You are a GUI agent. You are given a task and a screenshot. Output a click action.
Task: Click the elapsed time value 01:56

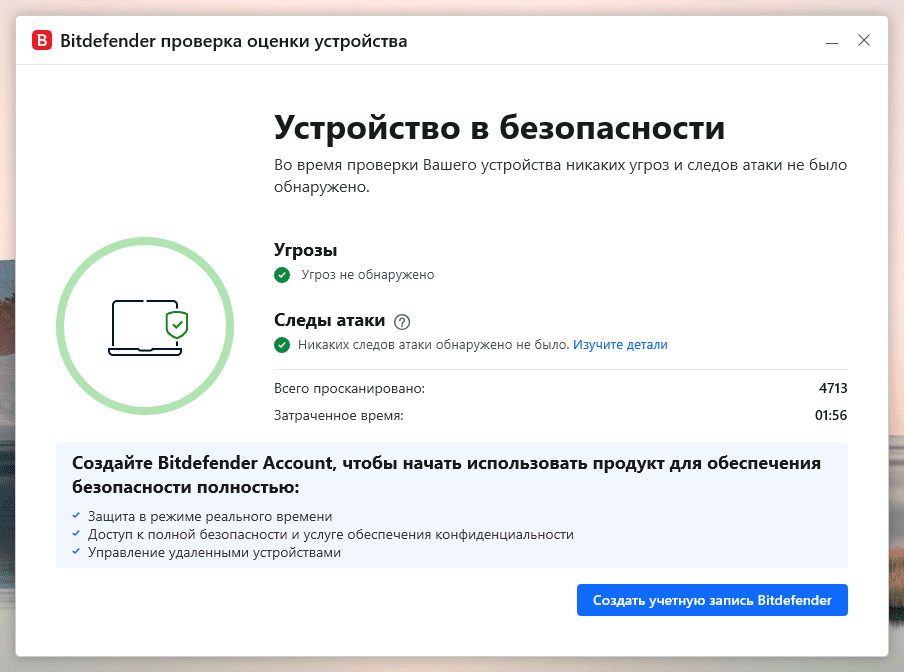[x=832, y=415]
